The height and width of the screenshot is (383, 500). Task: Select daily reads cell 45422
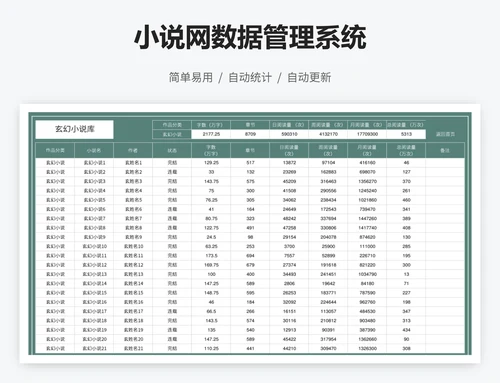pos(289,339)
